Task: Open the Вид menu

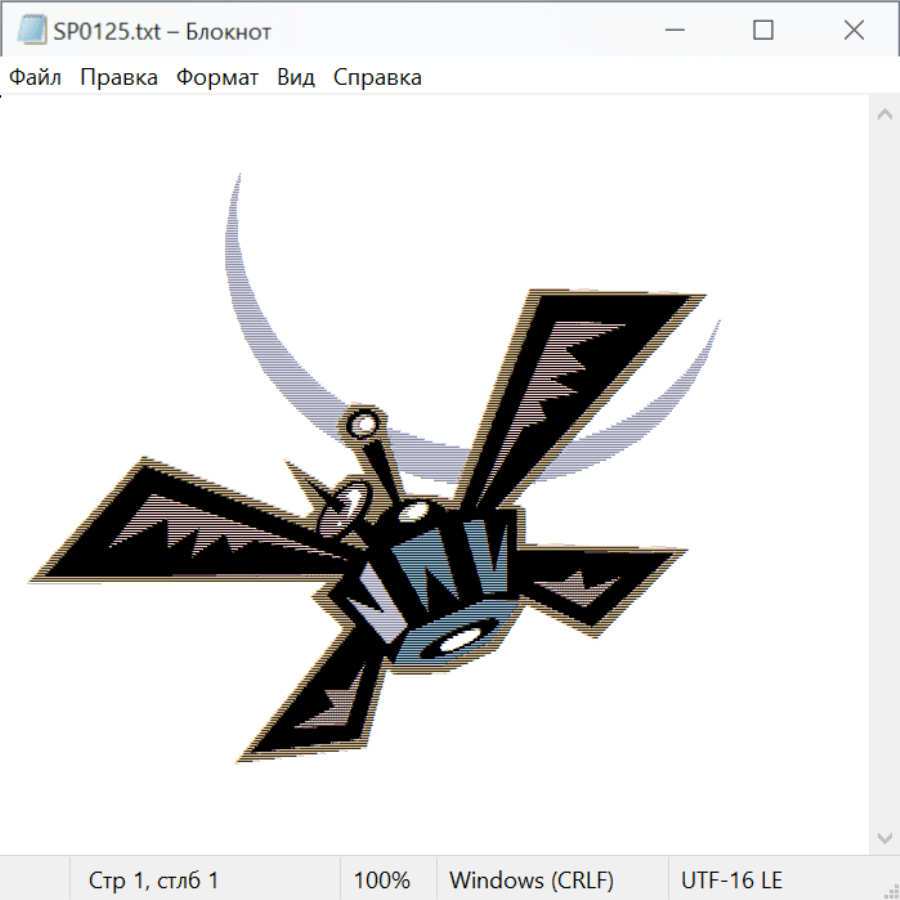Action: [296, 78]
